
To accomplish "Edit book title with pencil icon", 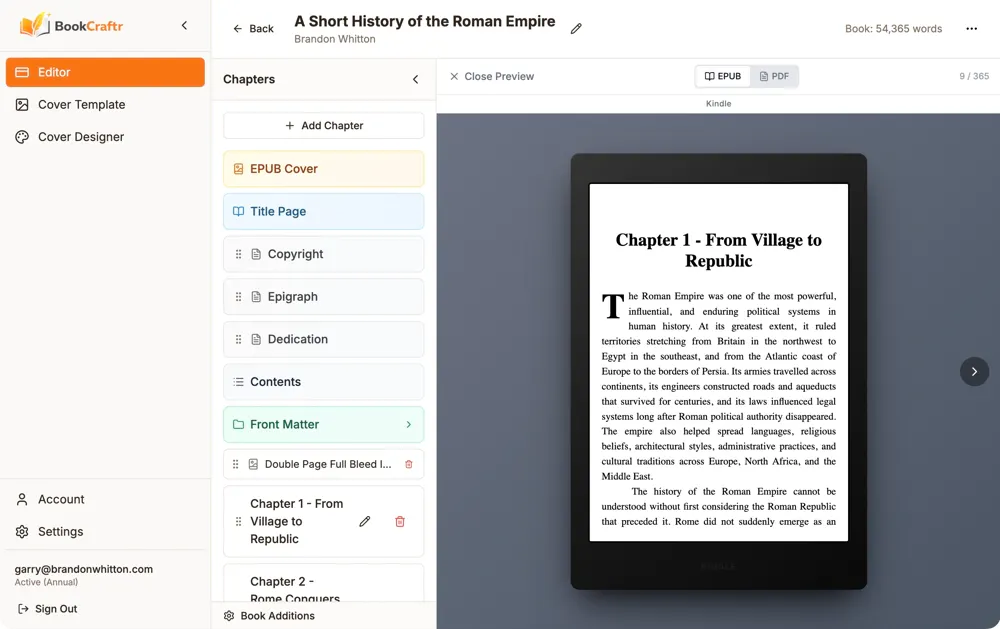I will (x=576, y=29).
